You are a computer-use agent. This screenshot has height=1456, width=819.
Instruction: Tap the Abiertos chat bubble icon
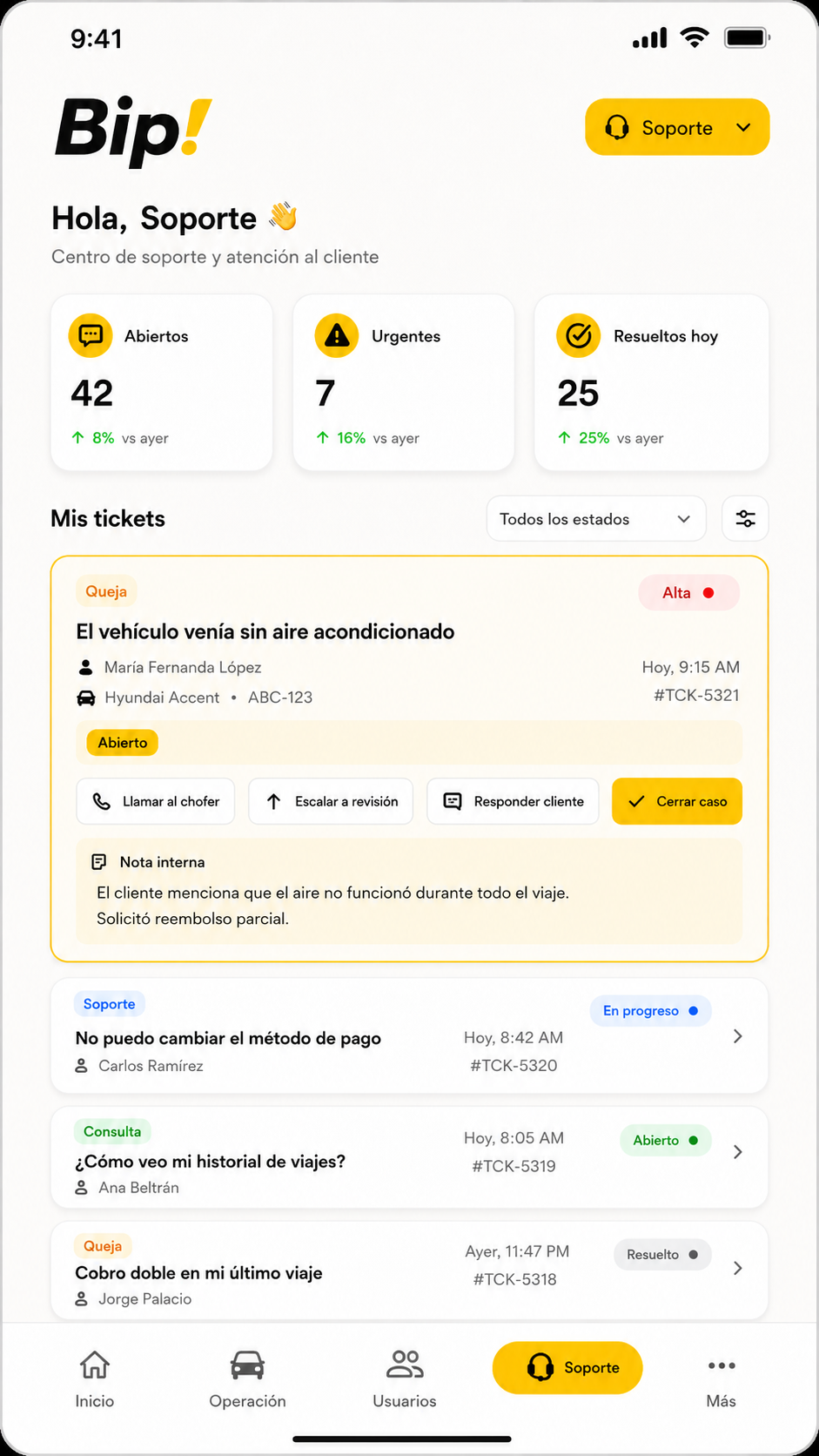pyautogui.click(x=91, y=335)
